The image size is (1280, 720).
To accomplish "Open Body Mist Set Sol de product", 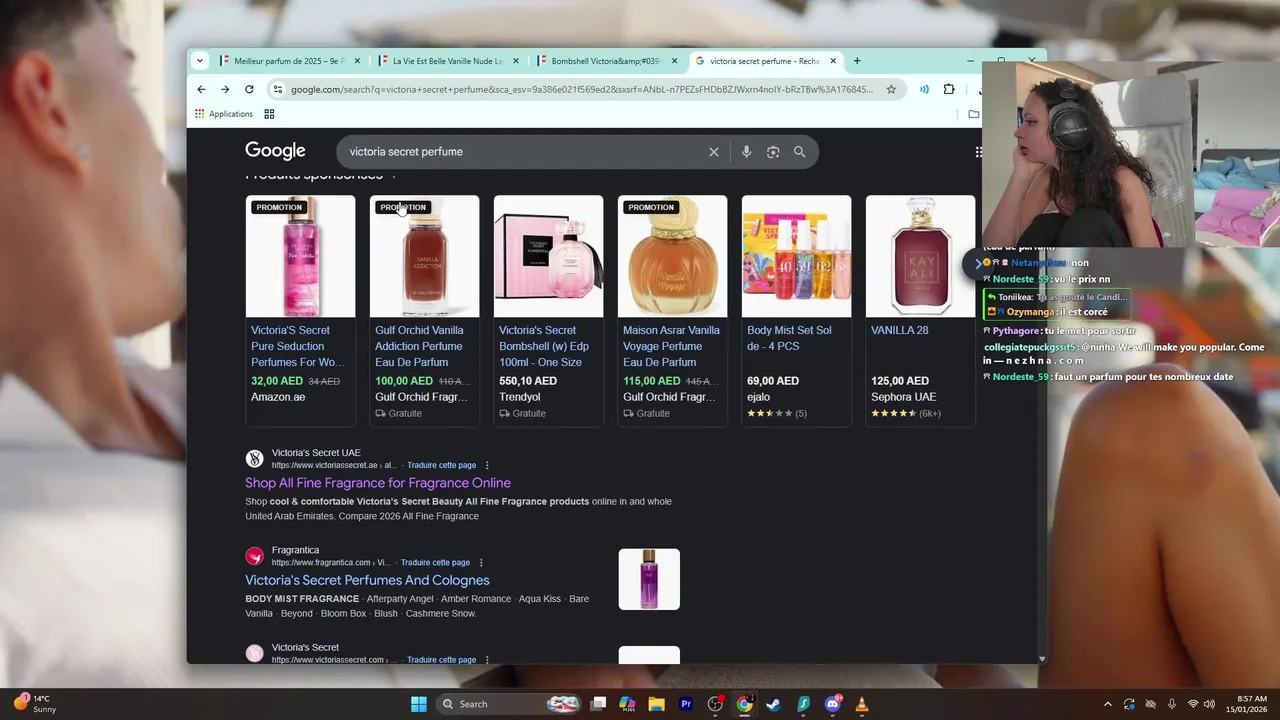I will point(789,338).
